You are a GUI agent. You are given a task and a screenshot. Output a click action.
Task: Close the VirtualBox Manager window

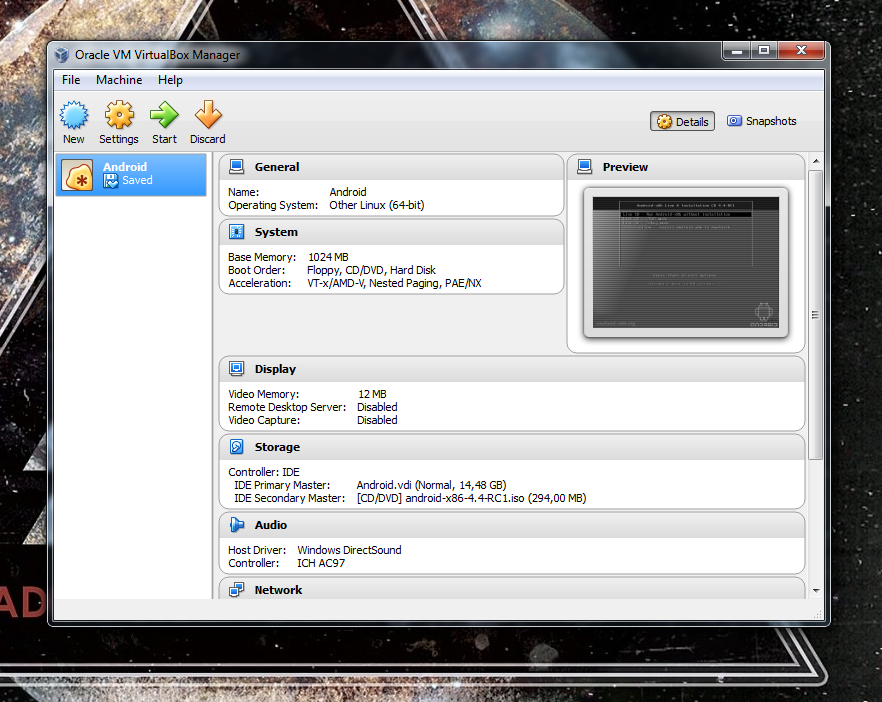[801, 51]
